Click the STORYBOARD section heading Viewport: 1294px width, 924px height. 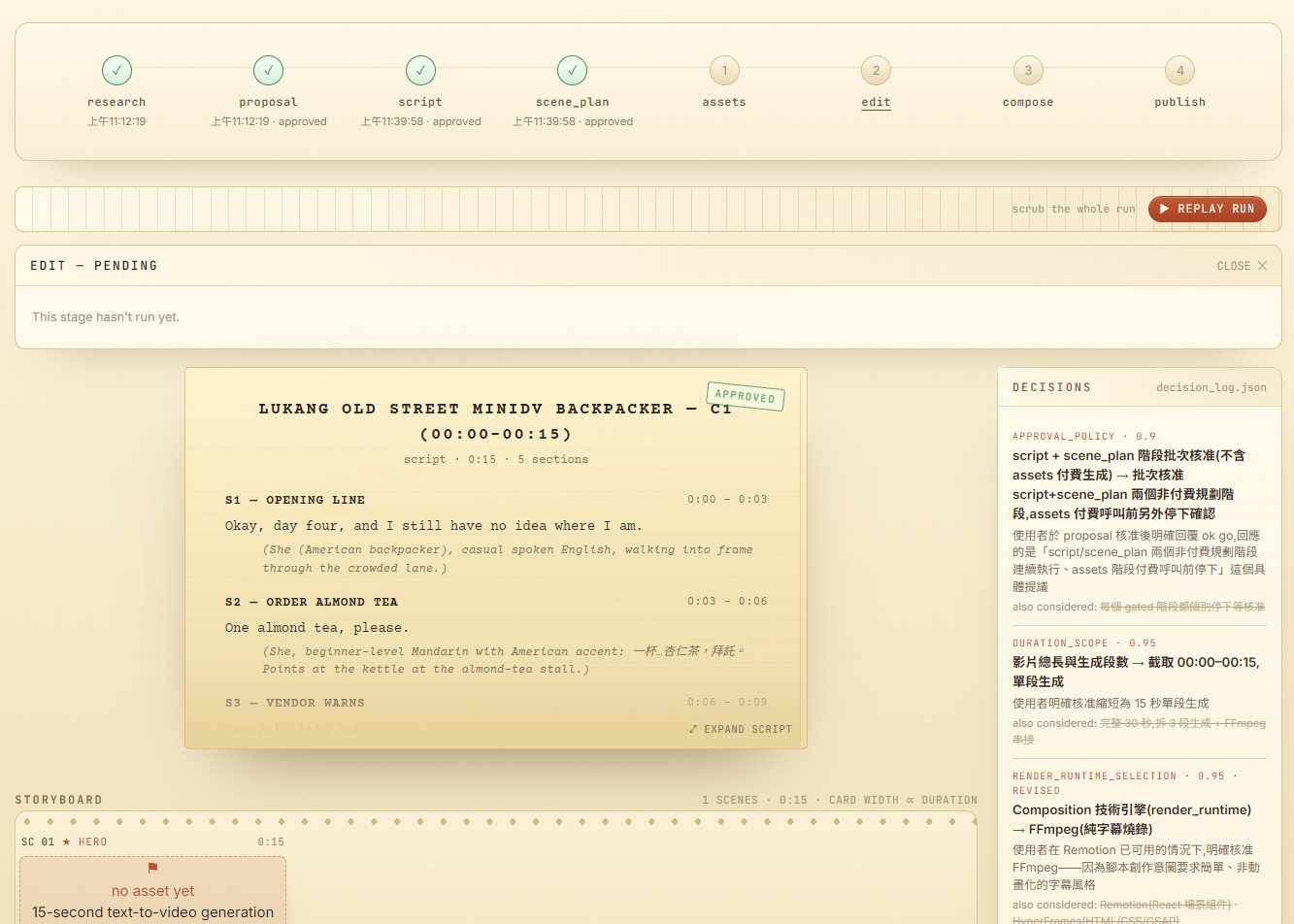tap(58, 800)
